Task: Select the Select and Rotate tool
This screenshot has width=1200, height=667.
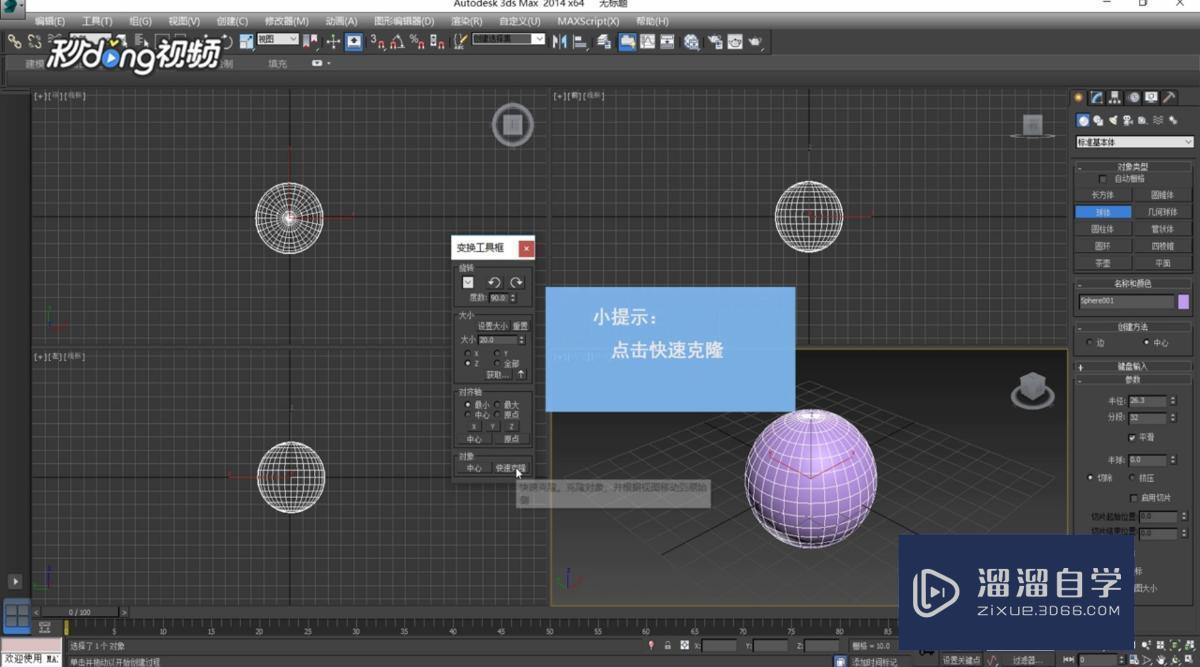Action: coord(227,41)
